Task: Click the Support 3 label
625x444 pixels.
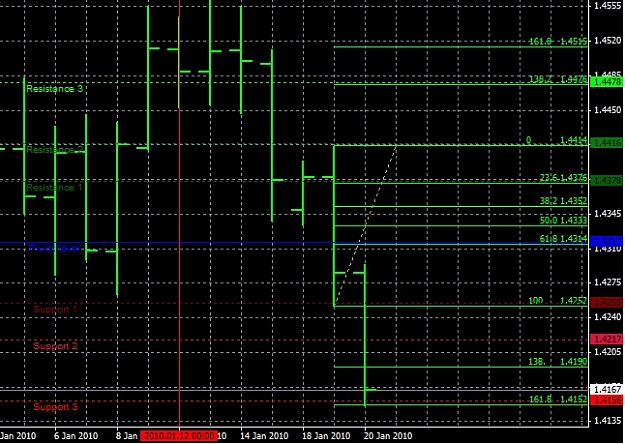Action: (x=55, y=407)
